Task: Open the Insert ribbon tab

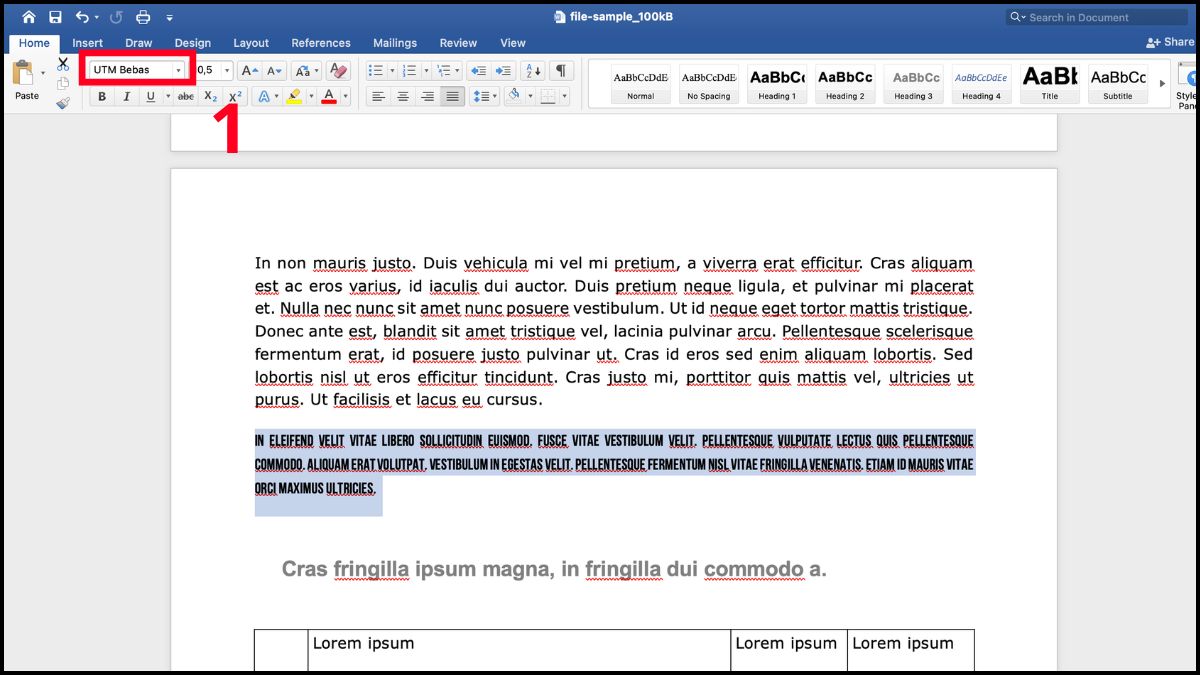Action: [x=88, y=43]
